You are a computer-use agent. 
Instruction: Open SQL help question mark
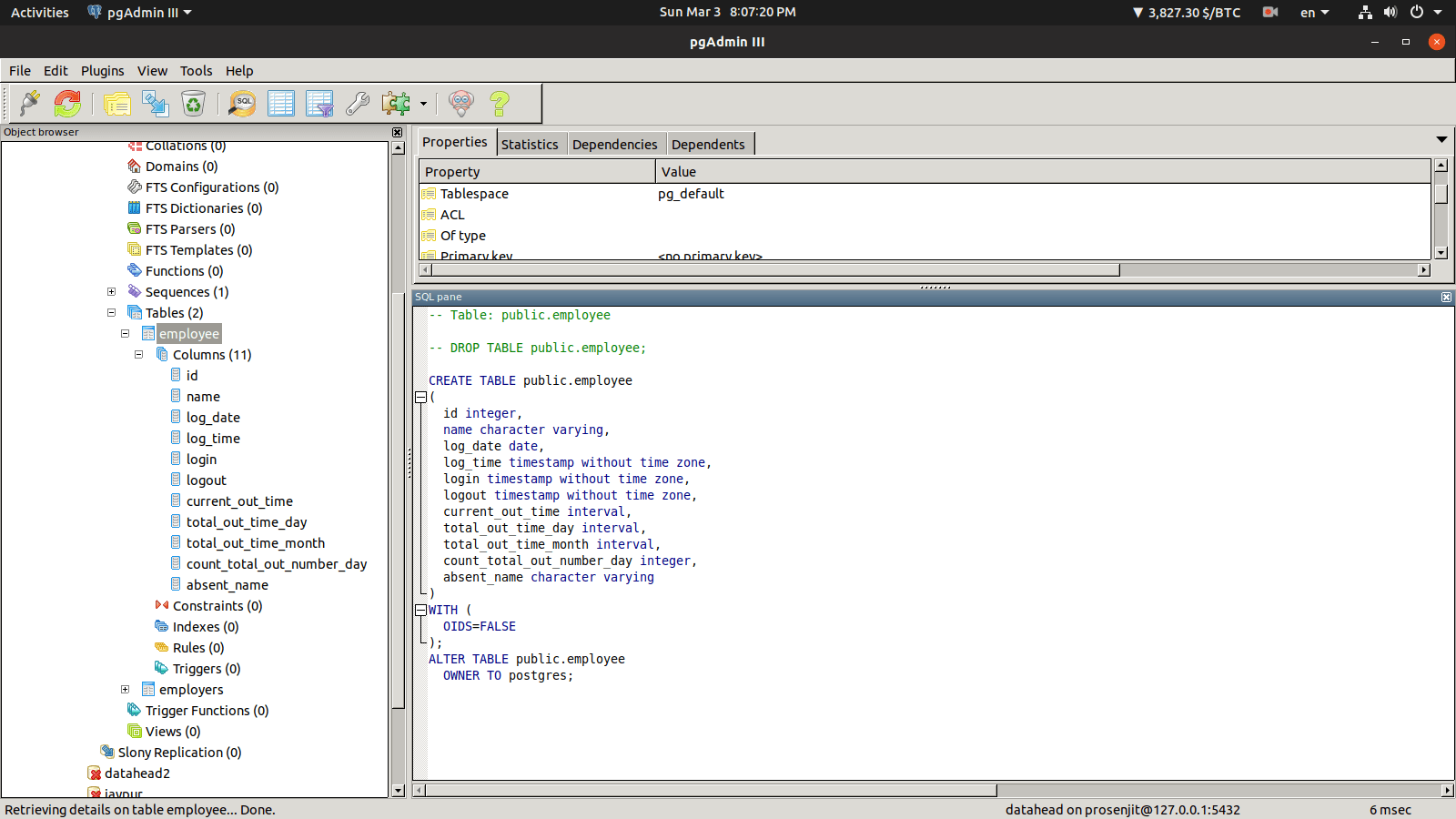500,104
